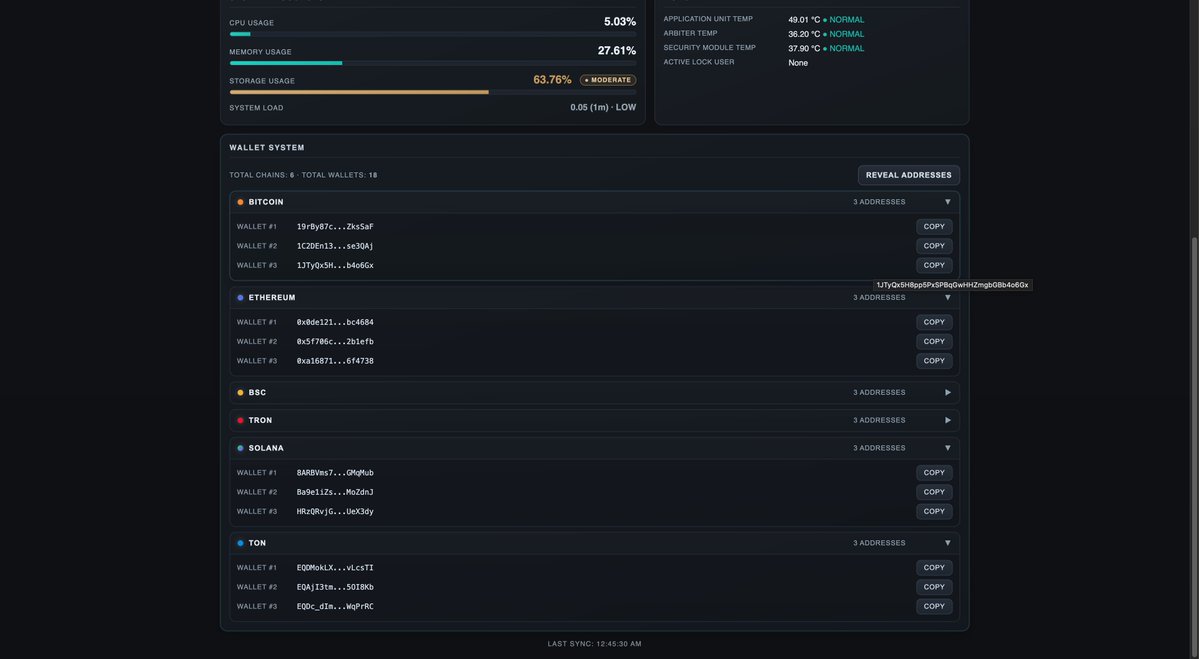The width and height of the screenshot is (1199, 659).
Task: Collapse the TON chain section
Action: [x=947, y=543]
